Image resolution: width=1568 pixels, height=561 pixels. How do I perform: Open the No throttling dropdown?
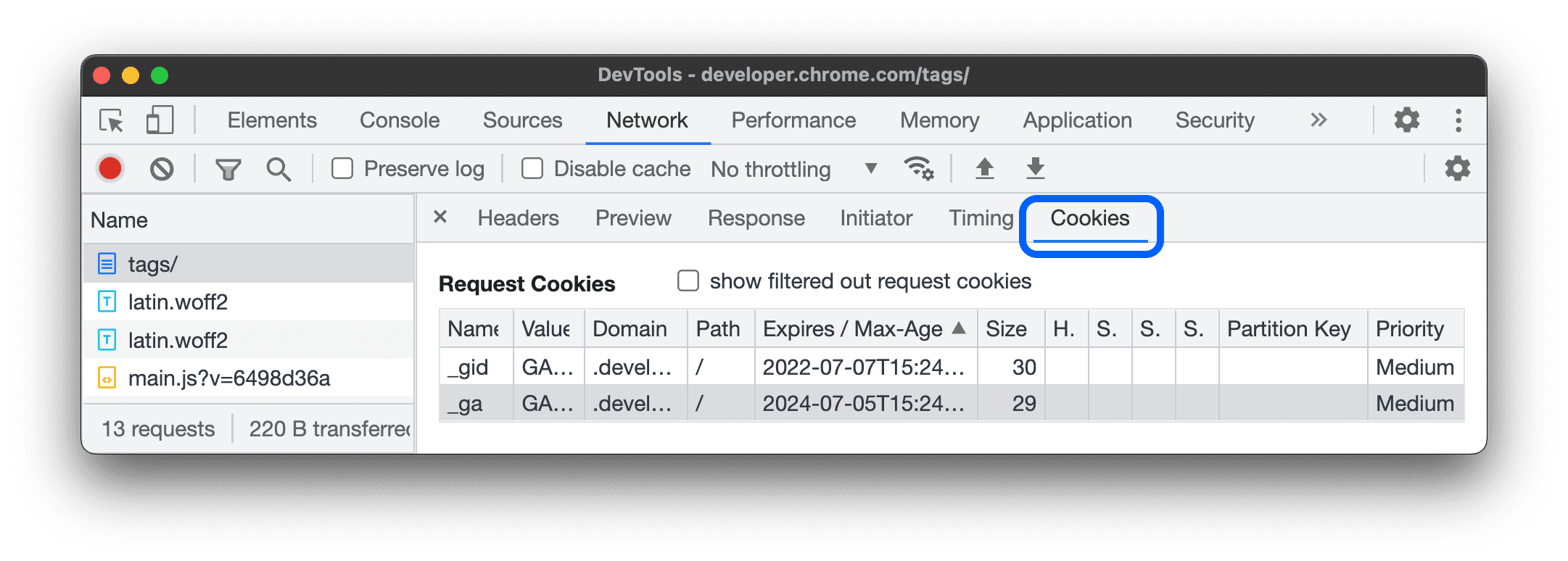click(x=792, y=169)
